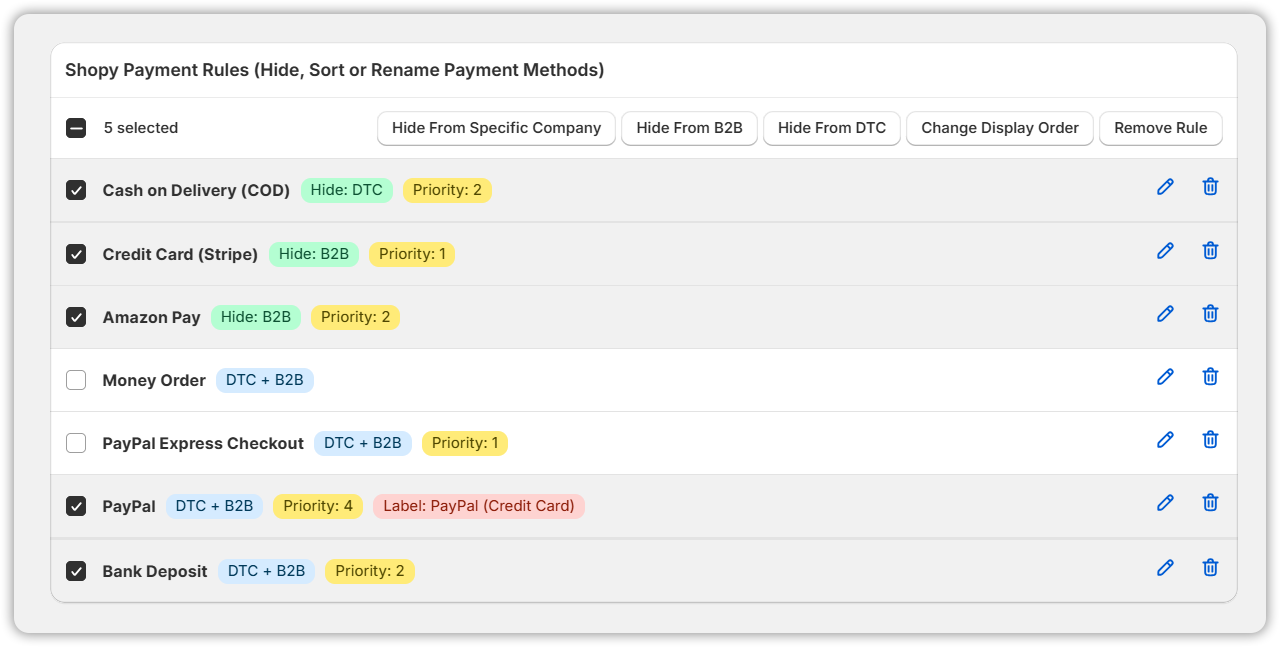Uncheck the Bank Deposit checkbox
The height and width of the screenshot is (647, 1280).
[76, 571]
